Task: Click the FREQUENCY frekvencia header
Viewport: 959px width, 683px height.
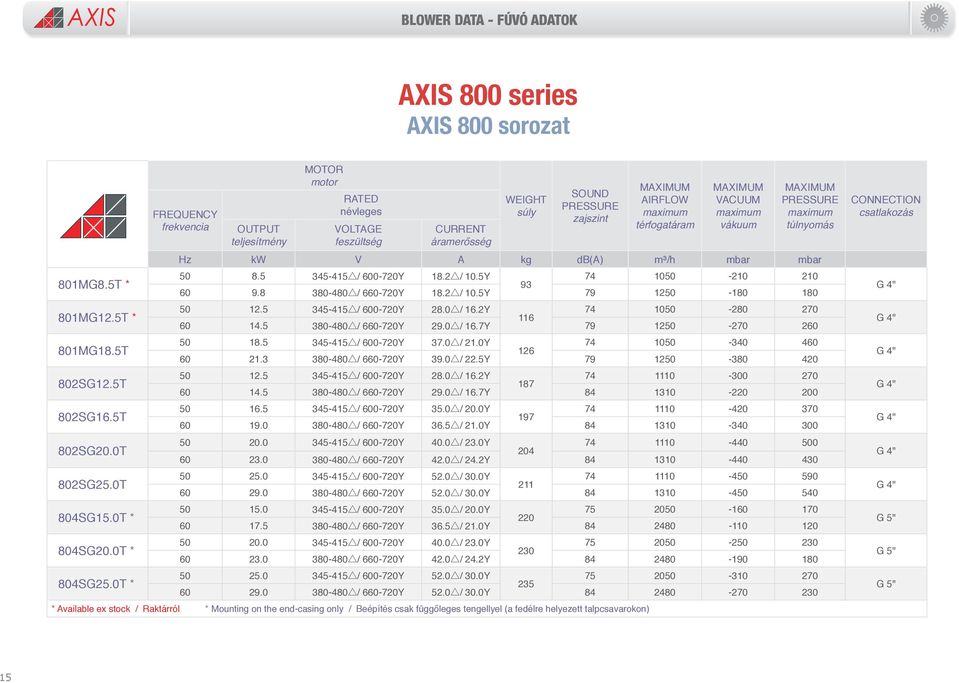Action: pyautogui.click(x=185, y=220)
